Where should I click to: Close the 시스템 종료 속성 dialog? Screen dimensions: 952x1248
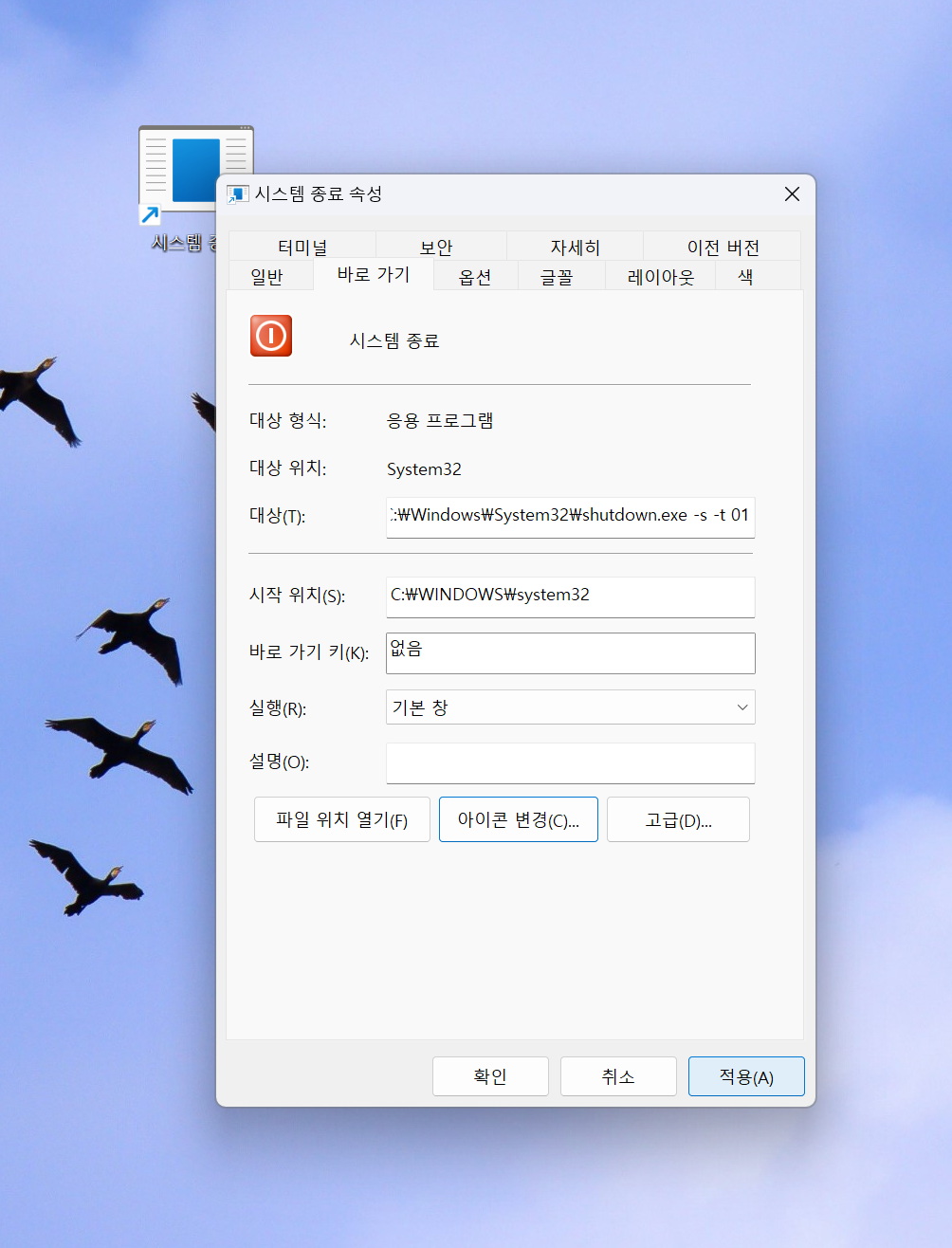point(792,193)
